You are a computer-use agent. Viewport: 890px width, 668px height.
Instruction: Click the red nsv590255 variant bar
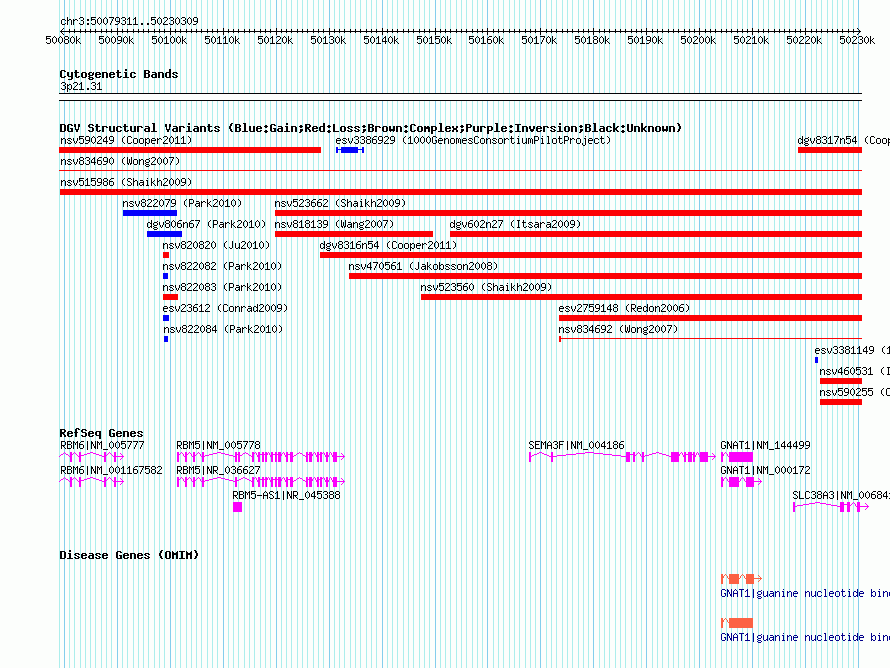(x=841, y=402)
